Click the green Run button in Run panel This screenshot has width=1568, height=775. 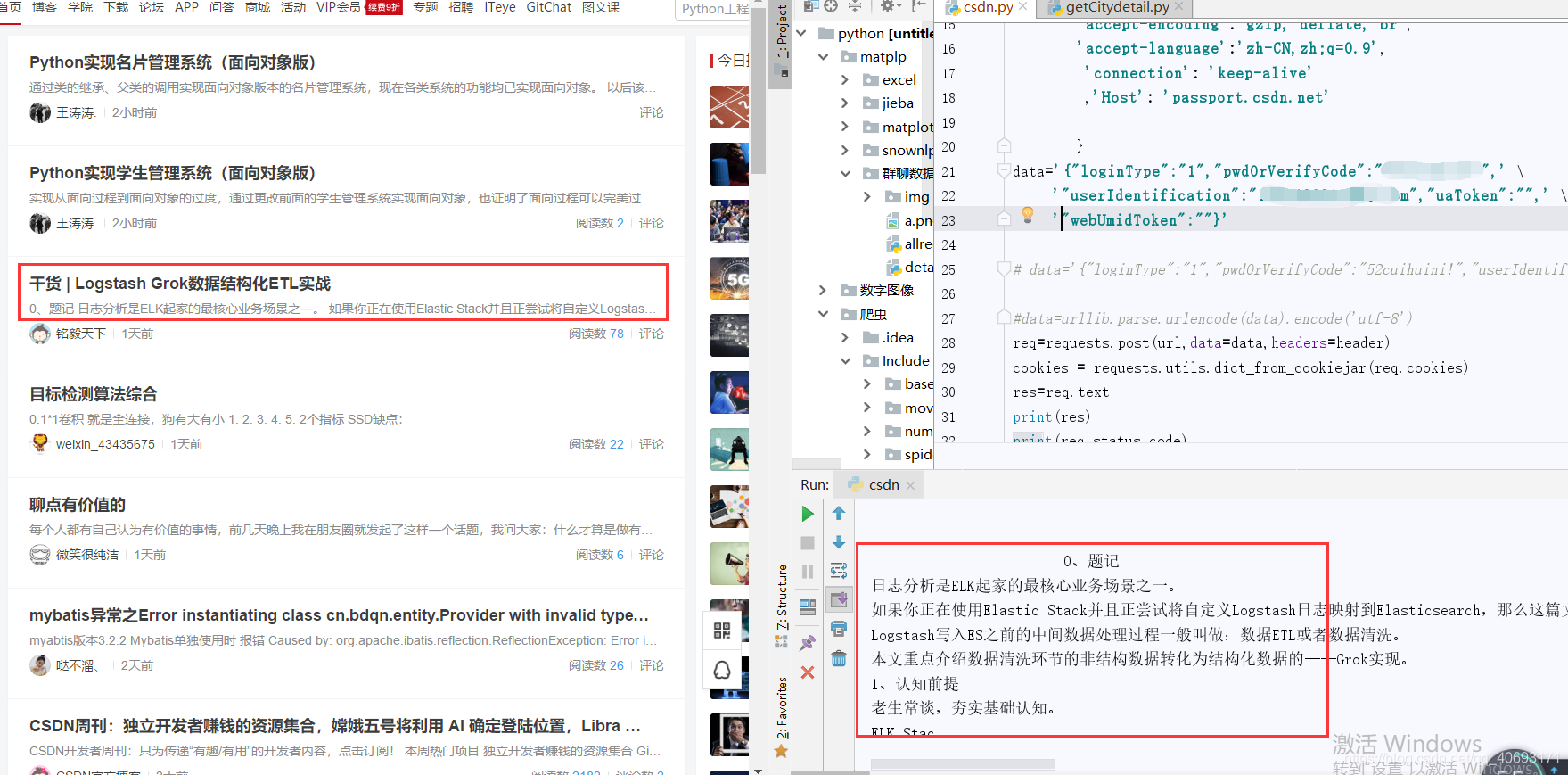pos(807,514)
